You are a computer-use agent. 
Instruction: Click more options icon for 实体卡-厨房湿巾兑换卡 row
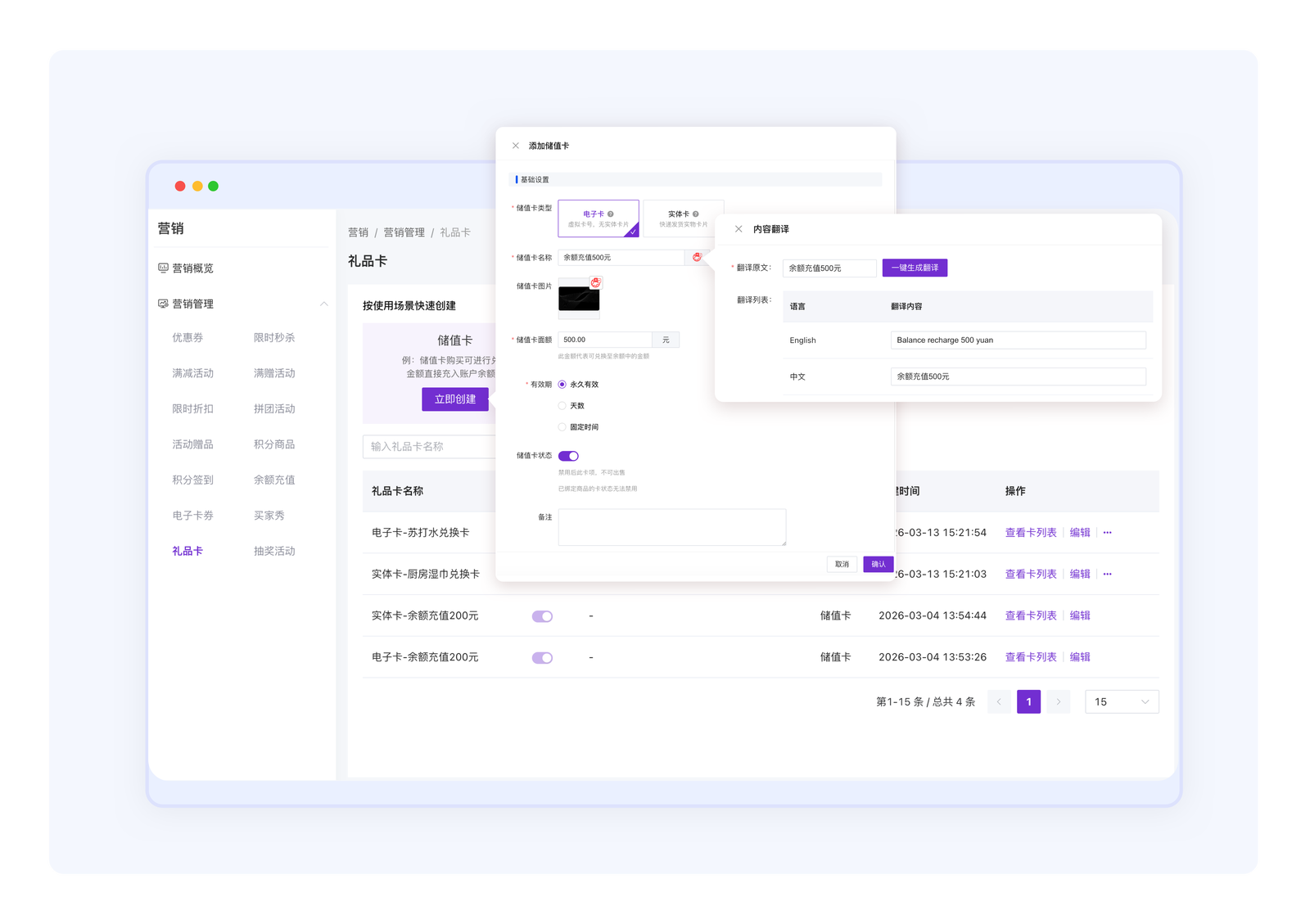click(x=1107, y=575)
